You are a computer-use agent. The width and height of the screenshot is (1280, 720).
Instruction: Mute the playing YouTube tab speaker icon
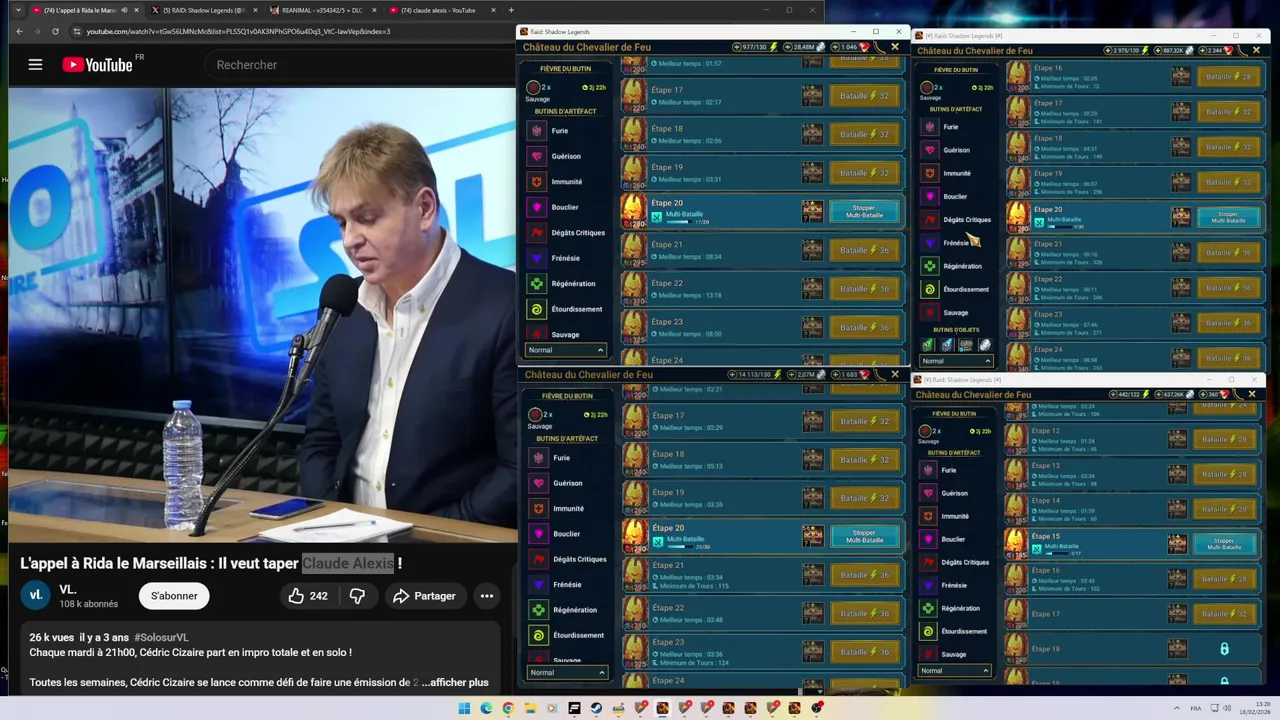click(x=124, y=10)
